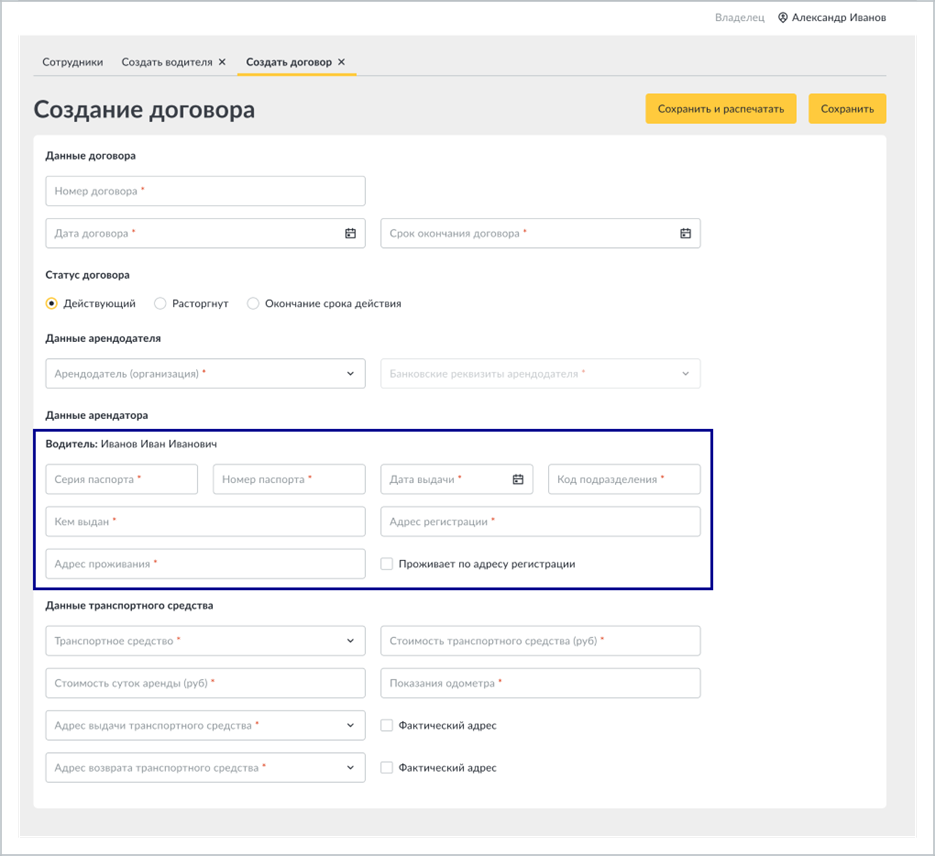Open calendar for Срок окончания договора
Image resolution: width=935 pixels, height=856 pixels.
685,233
